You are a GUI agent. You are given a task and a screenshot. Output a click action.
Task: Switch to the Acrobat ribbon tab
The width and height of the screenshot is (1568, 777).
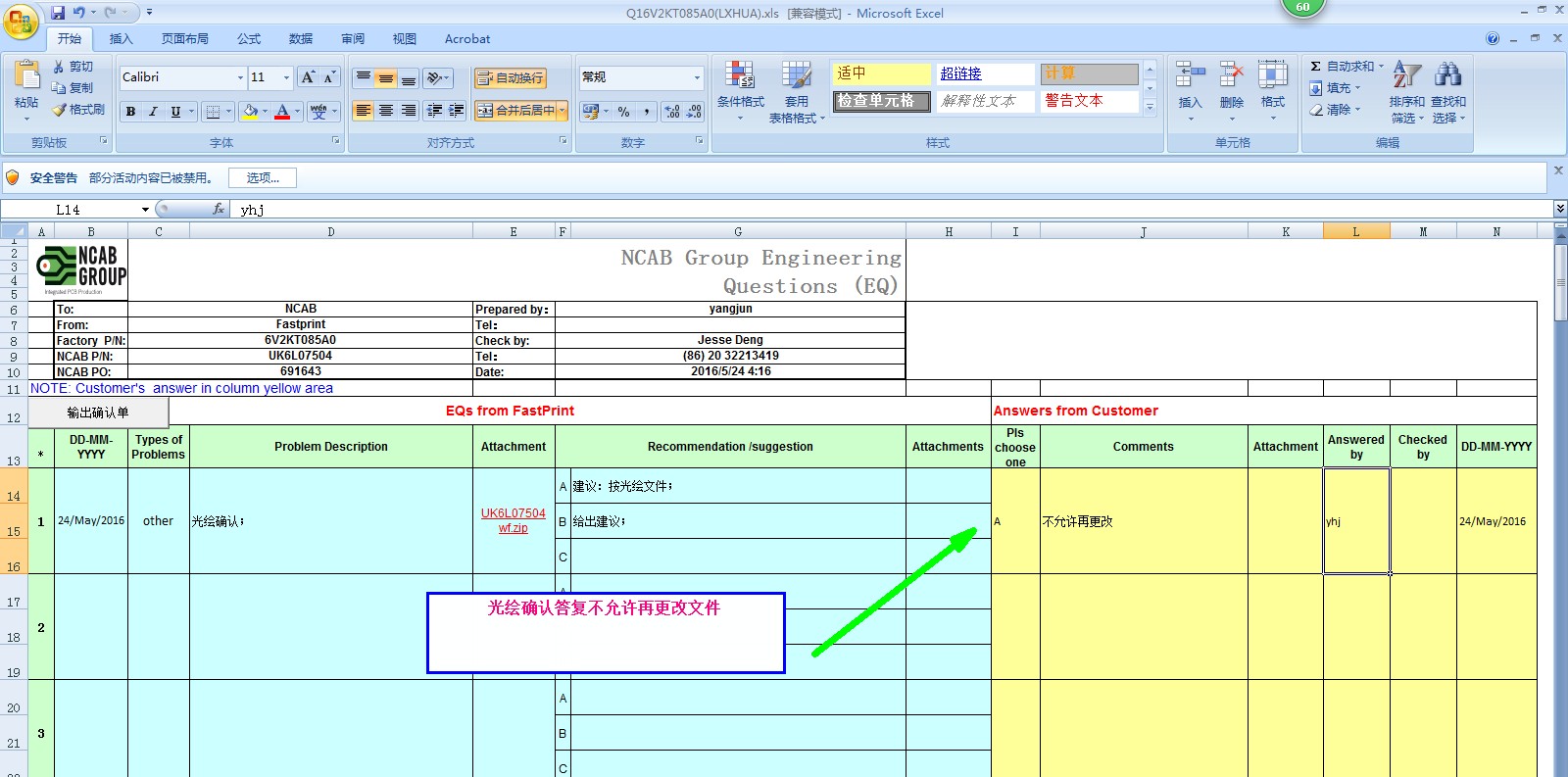(467, 39)
